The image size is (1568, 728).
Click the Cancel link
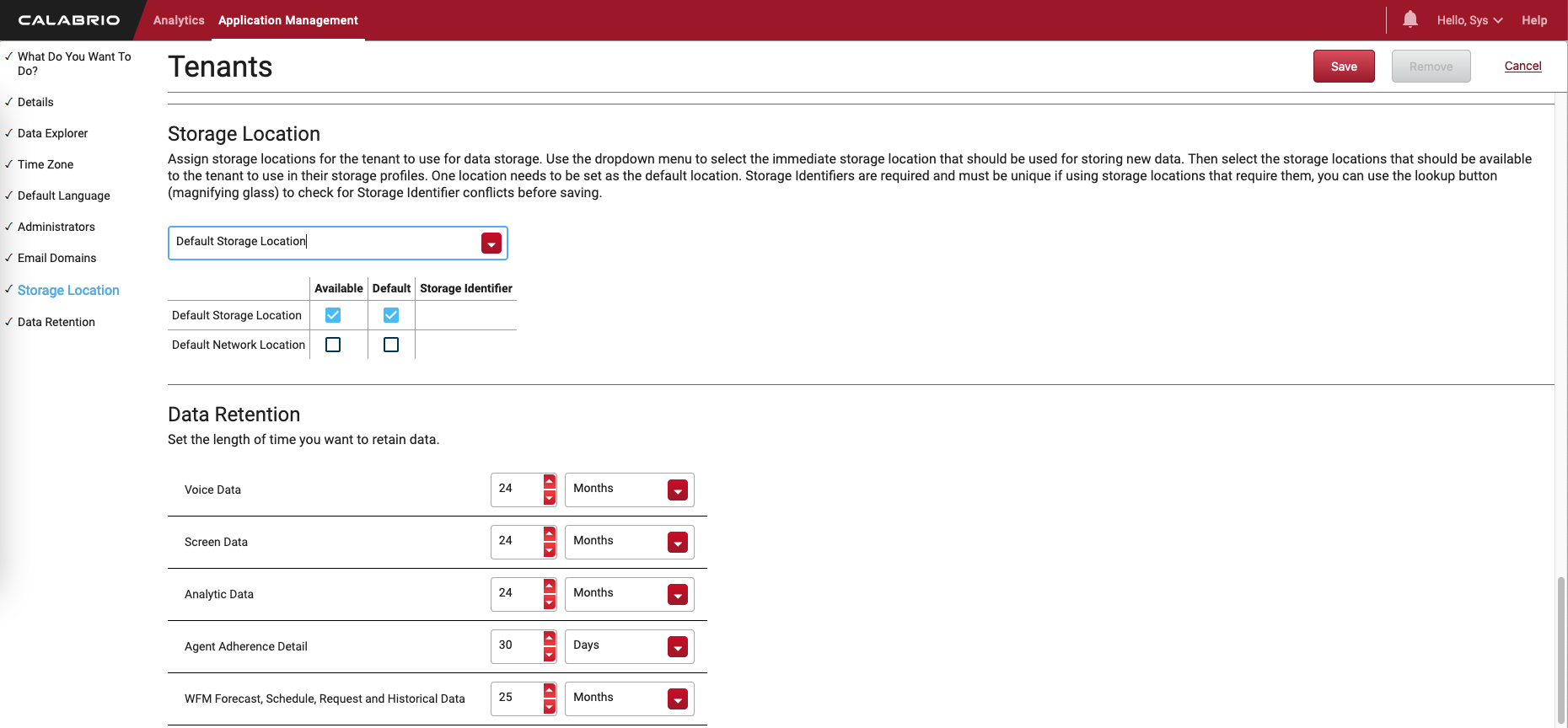(1522, 66)
